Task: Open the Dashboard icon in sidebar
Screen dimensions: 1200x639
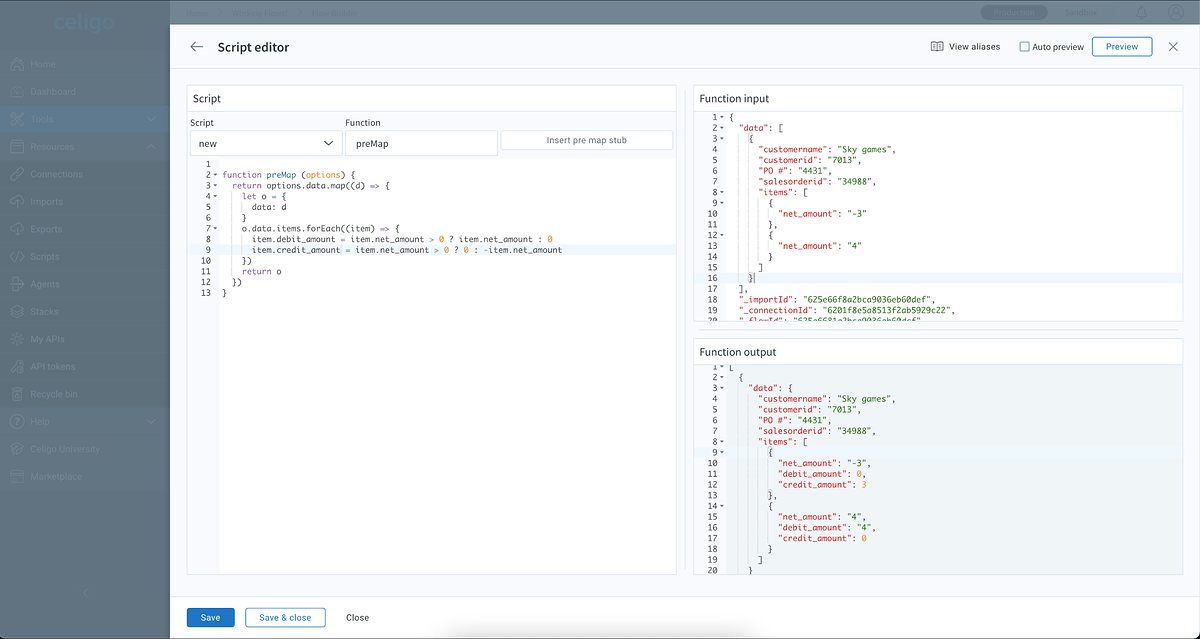Action: coord(17,92)
